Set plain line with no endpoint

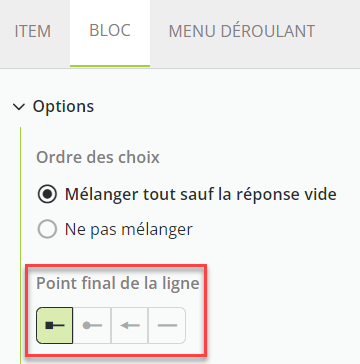(167, 325)
